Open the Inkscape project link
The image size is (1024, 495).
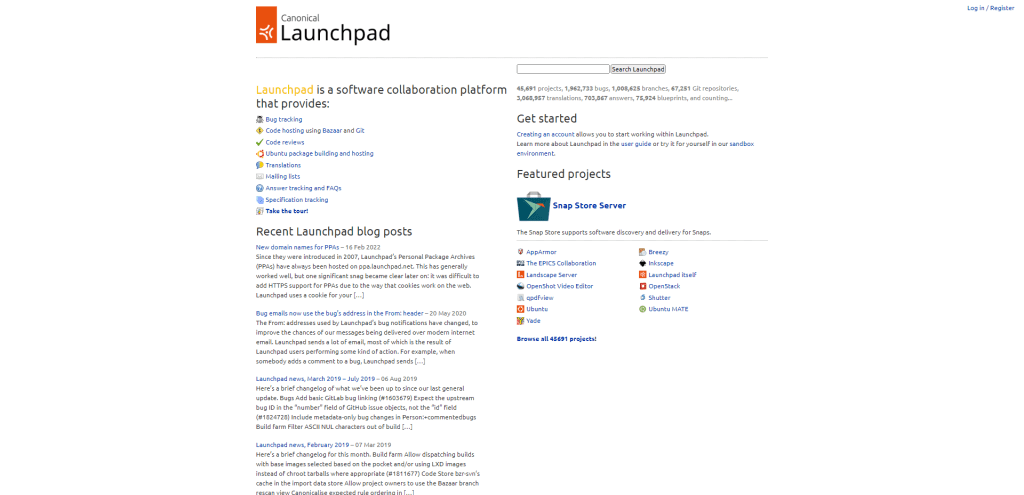[661, 263]
